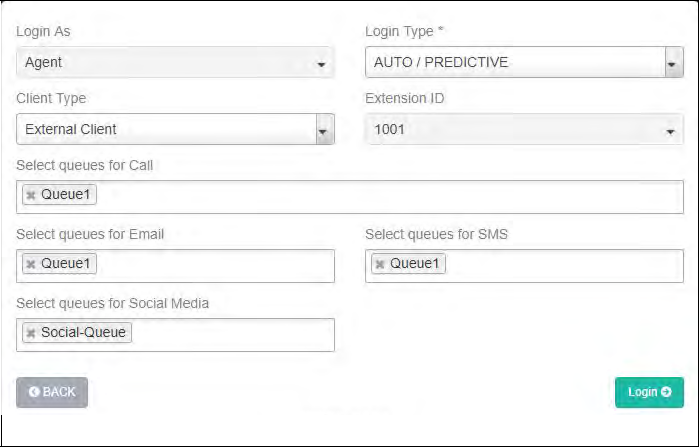Viewport: 700px width, 448px height.
Task: Select the Queue1 tag label in SMS queues
Action: 415,264
